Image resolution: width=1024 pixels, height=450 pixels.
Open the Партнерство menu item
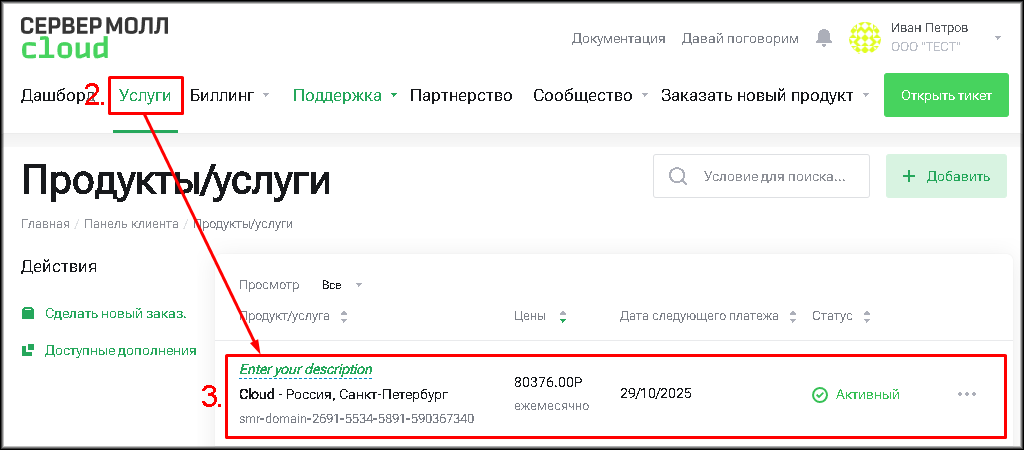coord(461,96)
